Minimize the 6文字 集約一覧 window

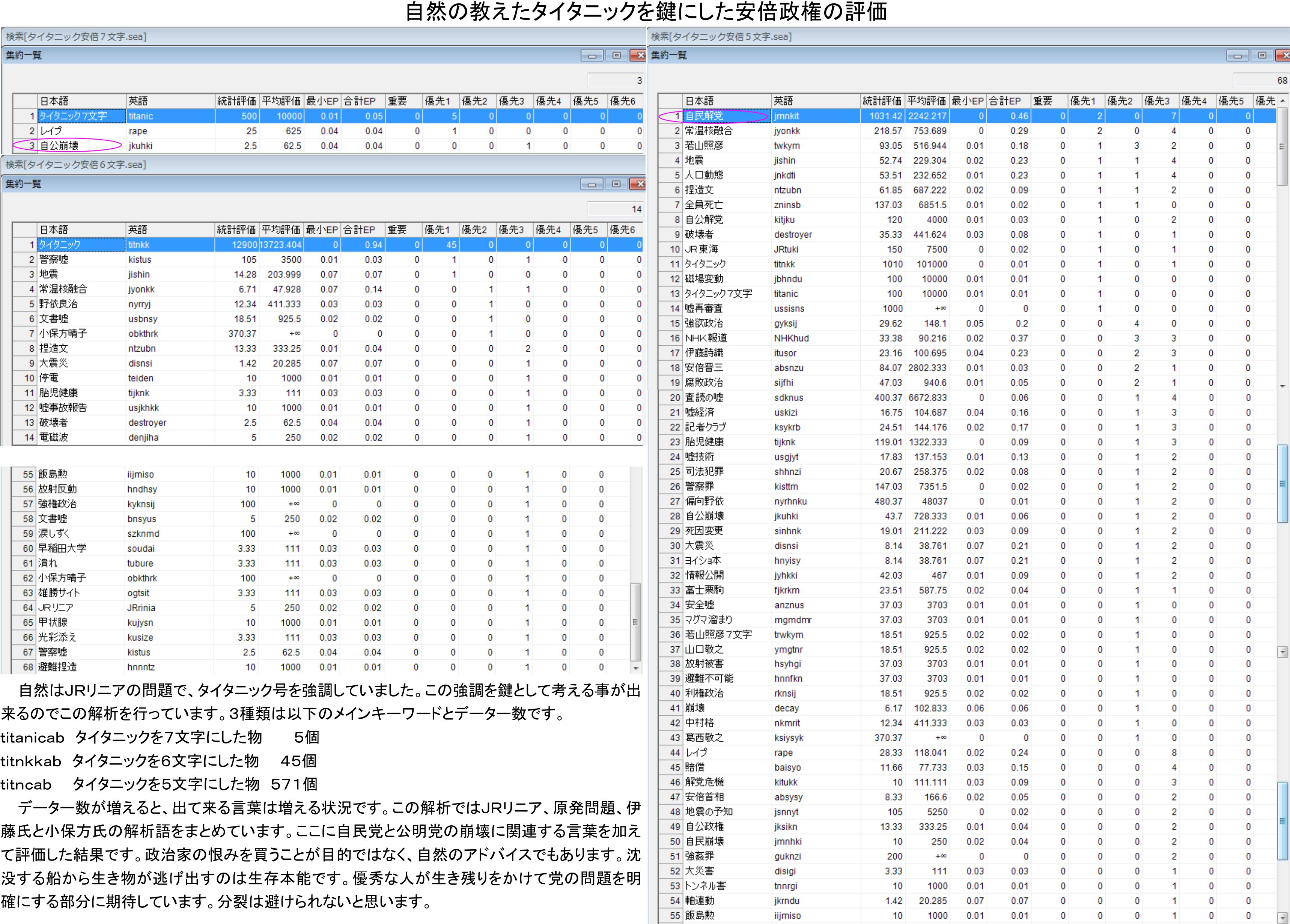click(x=592, y=184)
